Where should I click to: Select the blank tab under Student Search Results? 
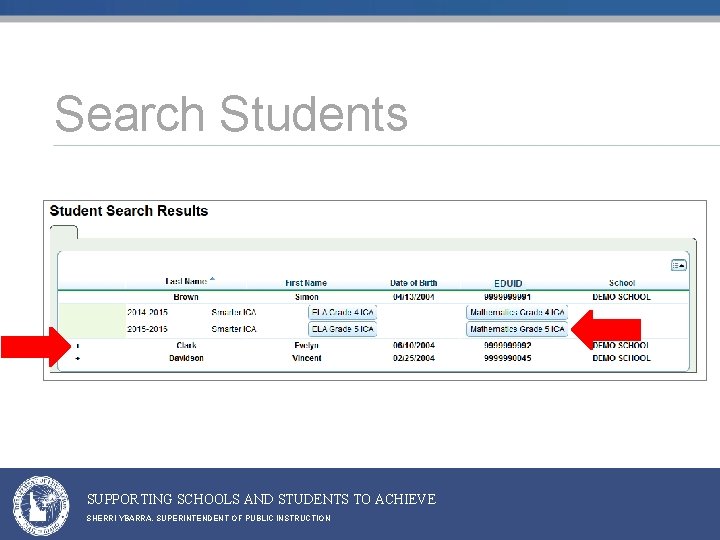pyautogui.click(x=64, y=232)
